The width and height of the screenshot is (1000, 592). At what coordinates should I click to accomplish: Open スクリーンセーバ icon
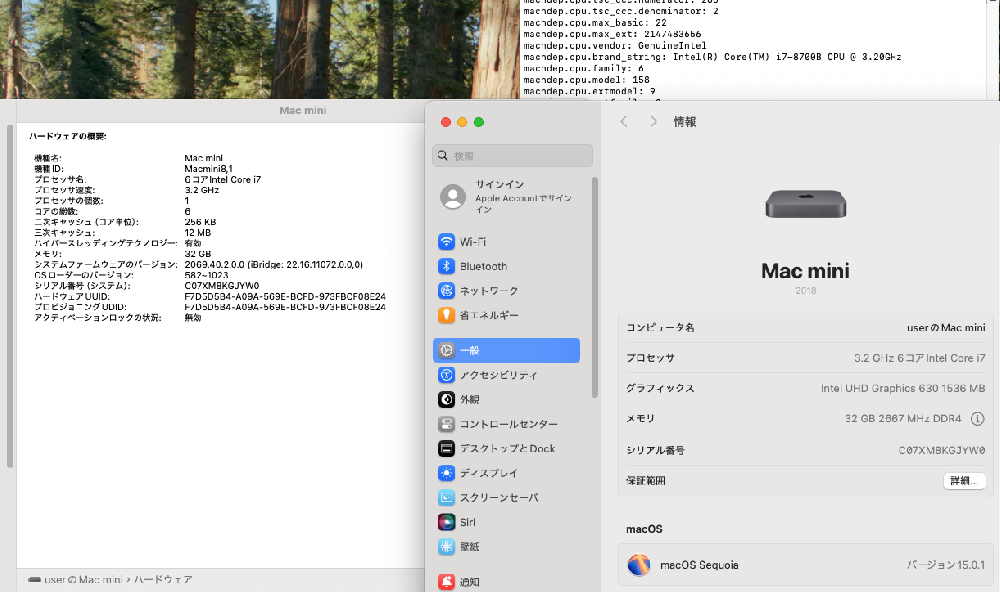click(x=446, y=498)
